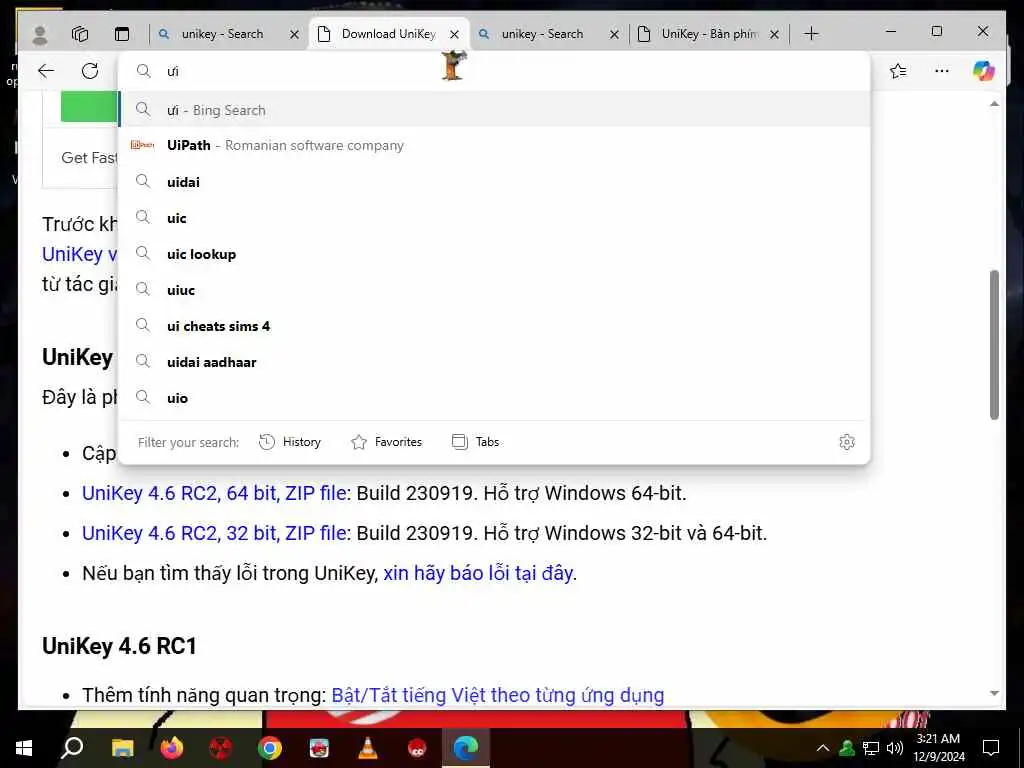This screenshot has width=1024, height=768.
Task: Open 'Bật/Tắt tiếng Việt theo từng ứng dụng' link
Action: tap(498, 695)
